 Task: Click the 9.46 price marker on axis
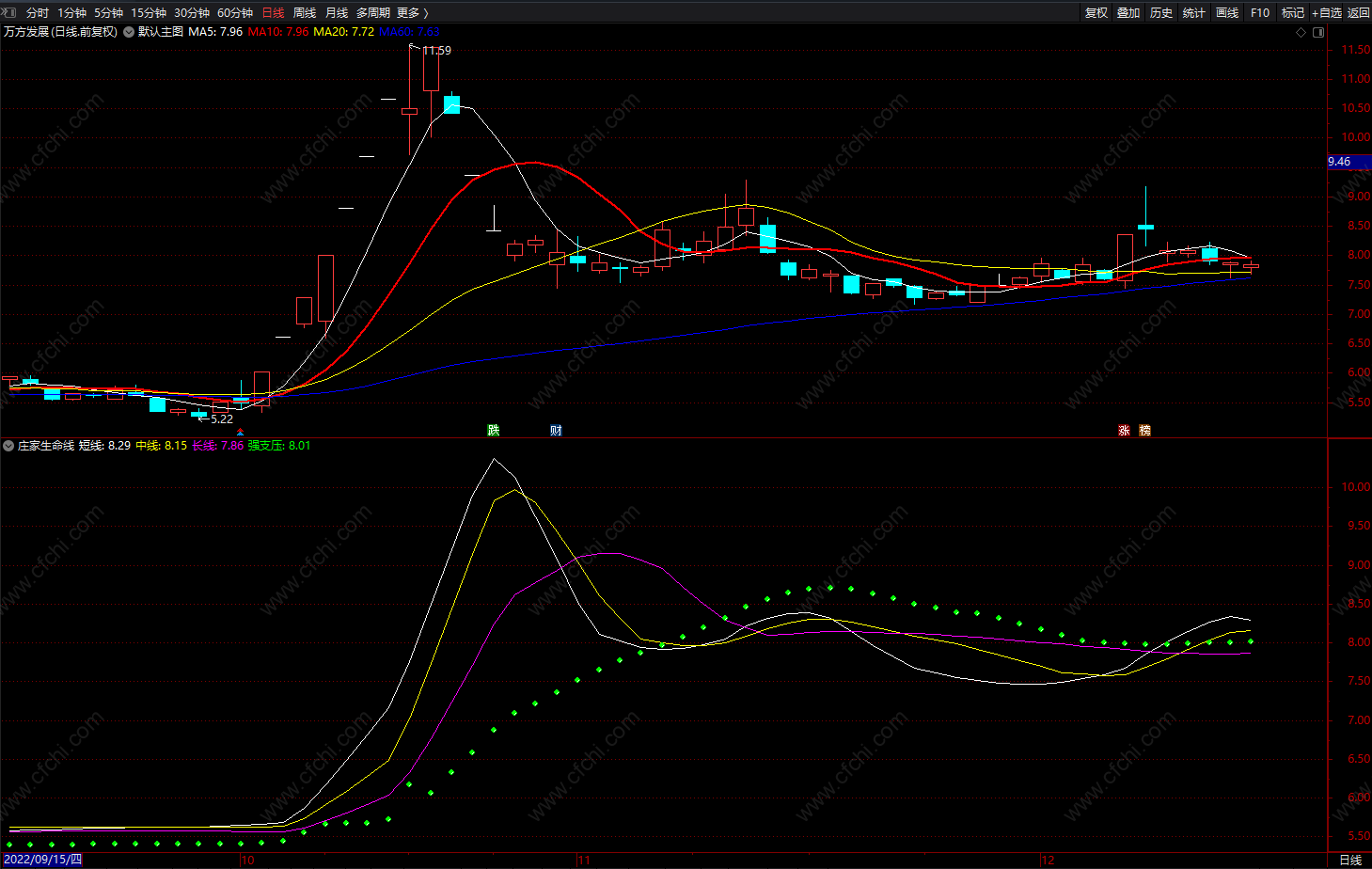(1340, 162)
